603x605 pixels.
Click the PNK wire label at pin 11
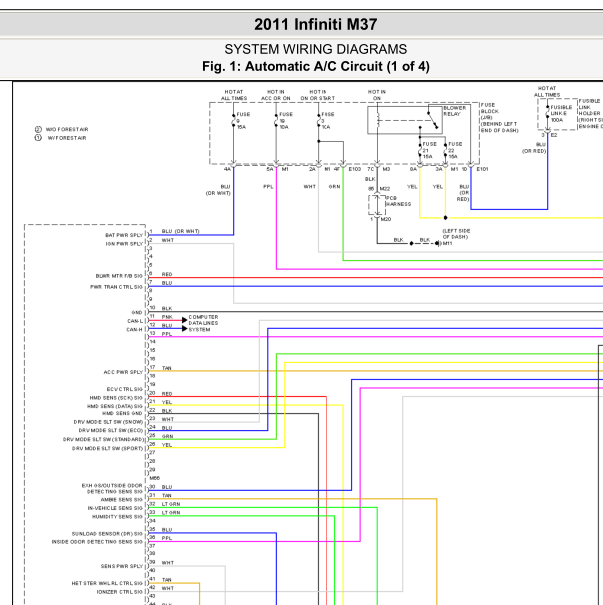(167, 317)
